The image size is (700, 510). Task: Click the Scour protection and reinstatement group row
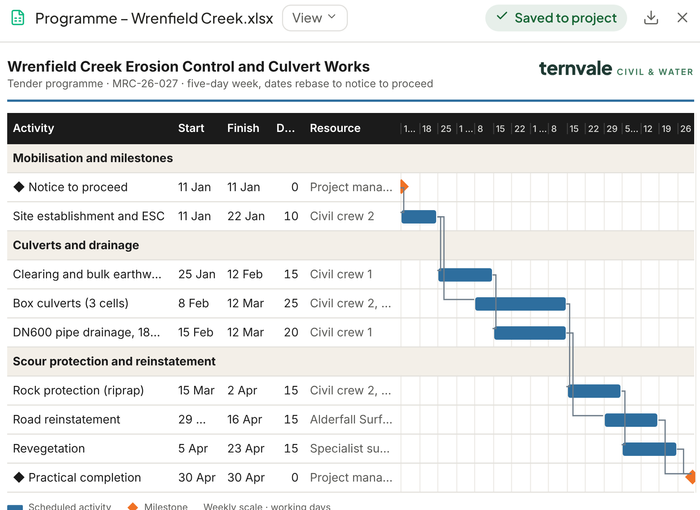pos(350,361)
